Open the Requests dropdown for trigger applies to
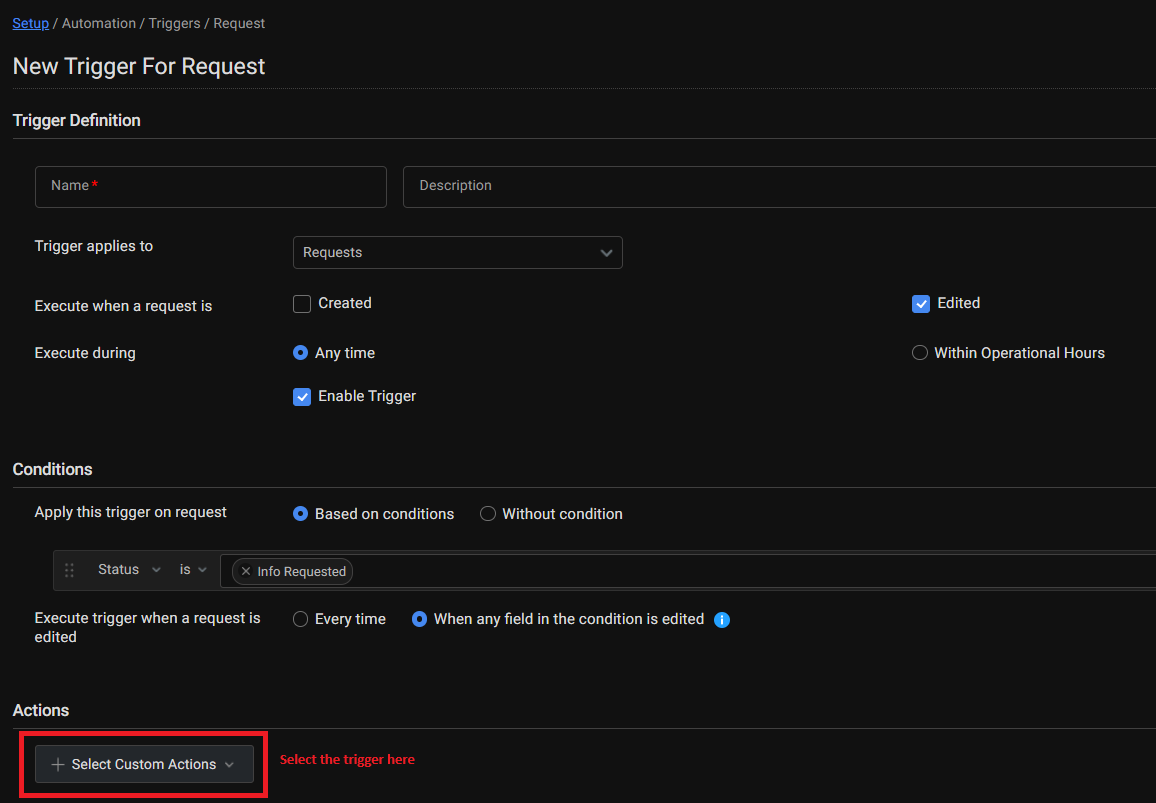The image size is (1156, 803). coord(457,252)
